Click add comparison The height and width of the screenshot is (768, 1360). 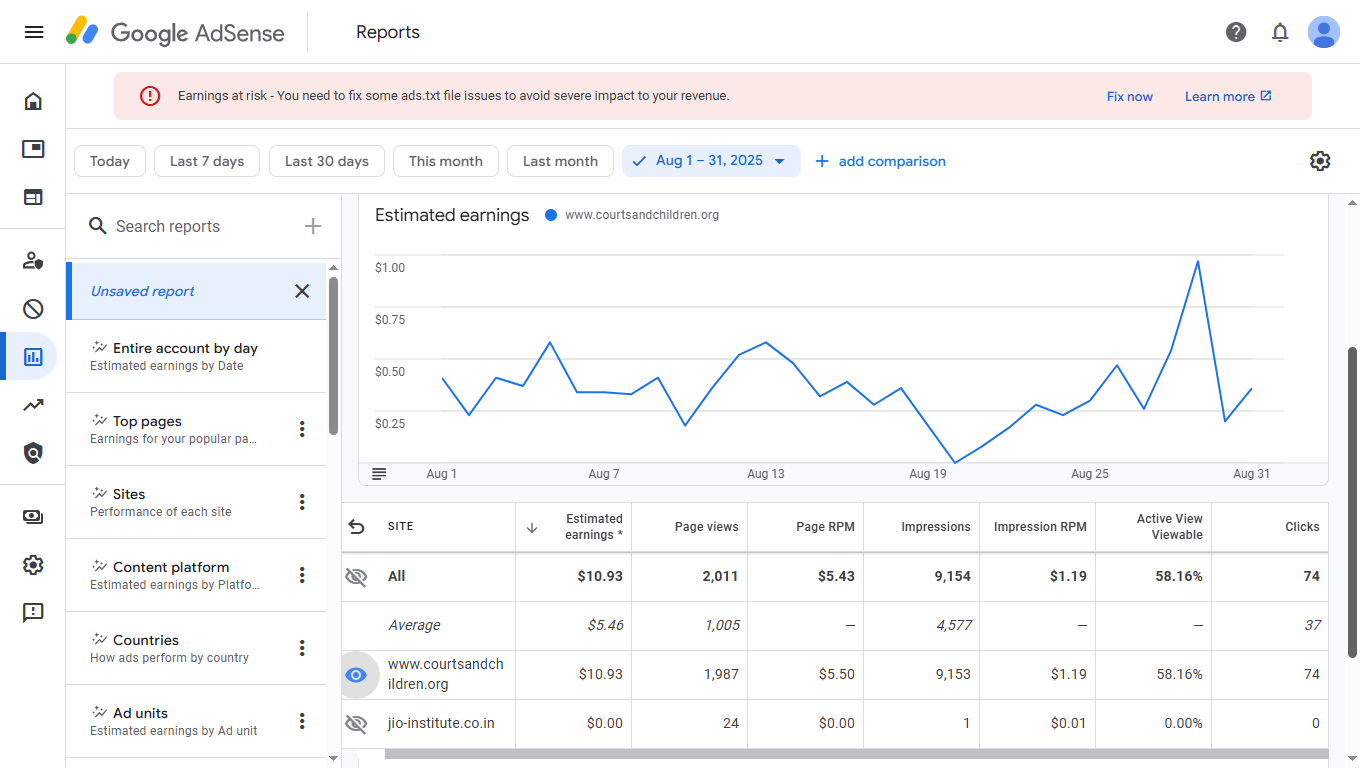(x=880, y=161)
